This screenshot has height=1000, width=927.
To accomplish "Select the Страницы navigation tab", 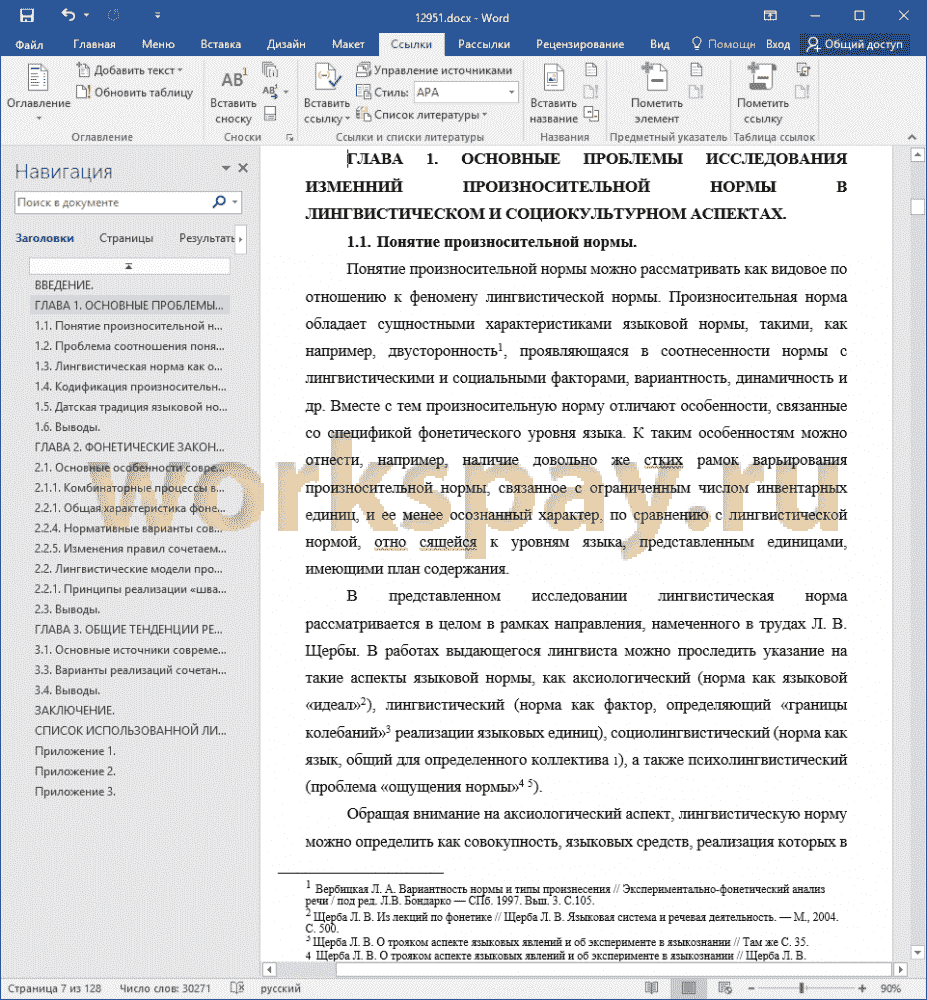I will [x=126, y=238].
